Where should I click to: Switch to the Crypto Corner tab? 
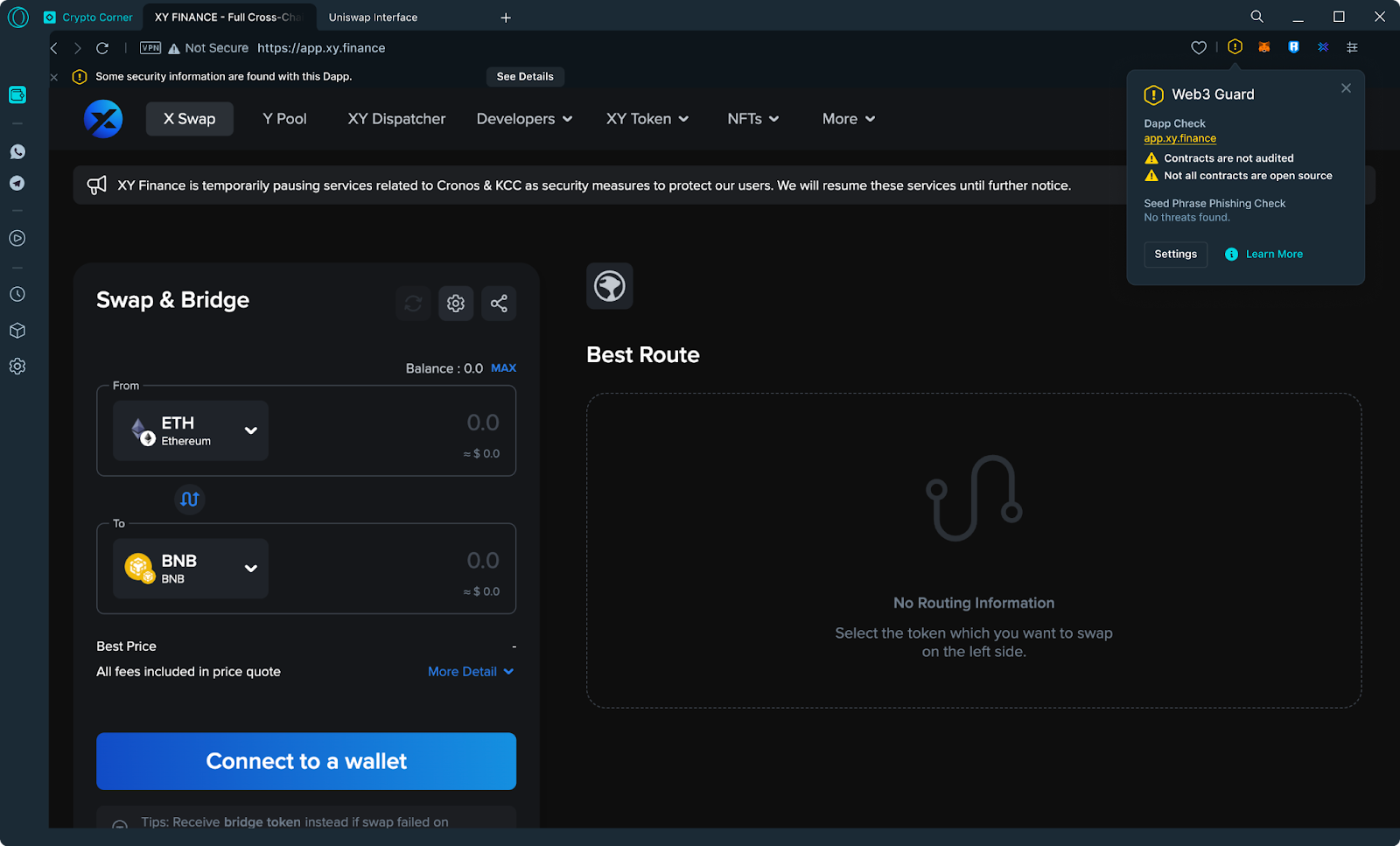[88, 17]
